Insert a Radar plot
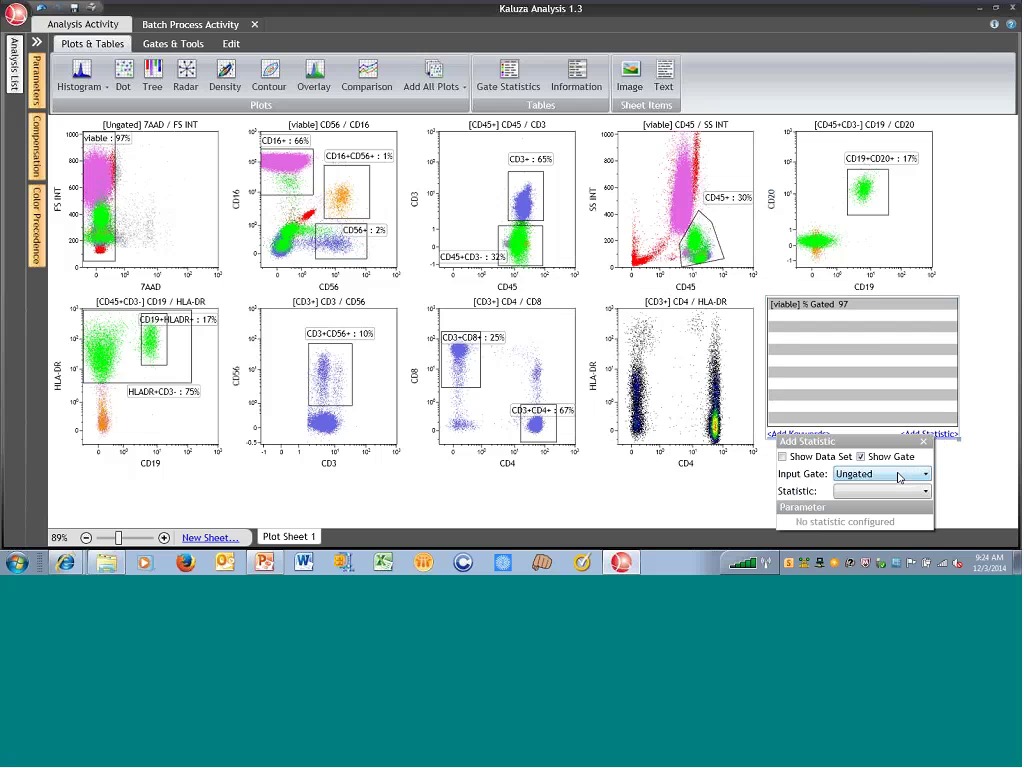This screenshot has width=1024, height=768. (186, 75)
